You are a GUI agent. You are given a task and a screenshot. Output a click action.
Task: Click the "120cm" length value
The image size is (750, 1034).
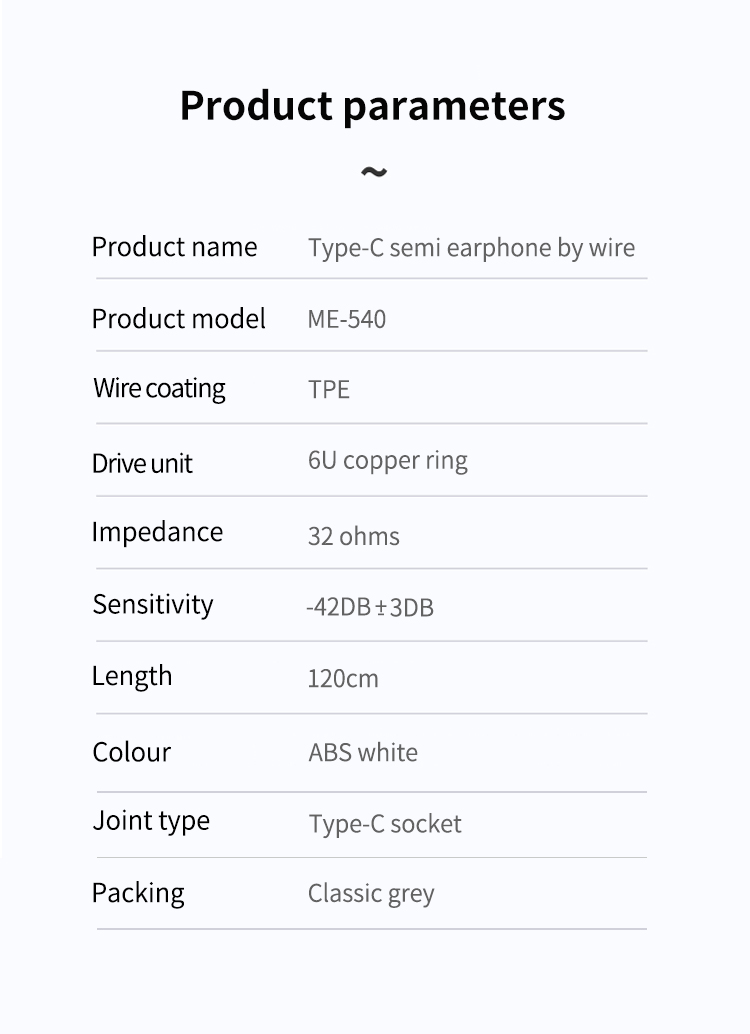343,679
